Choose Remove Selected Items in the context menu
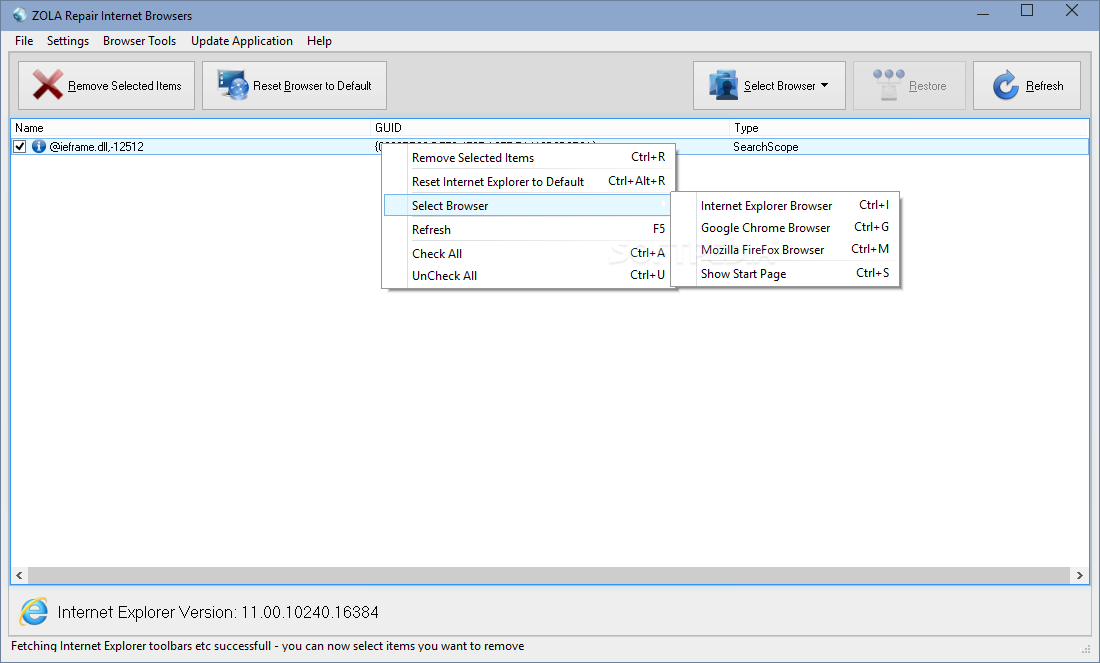This screenshot has width=1100, height=663. coord(530,158)
